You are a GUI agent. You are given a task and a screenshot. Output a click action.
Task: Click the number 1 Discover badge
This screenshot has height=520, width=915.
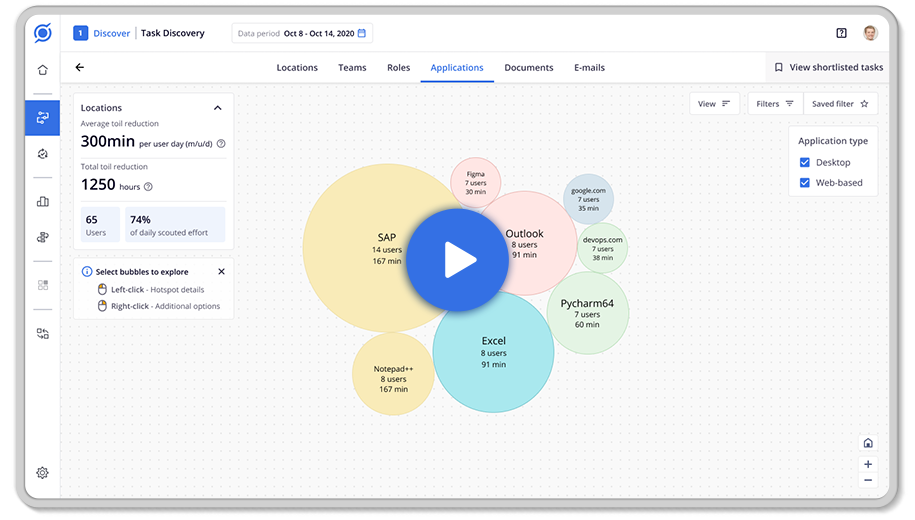(81, 33)
